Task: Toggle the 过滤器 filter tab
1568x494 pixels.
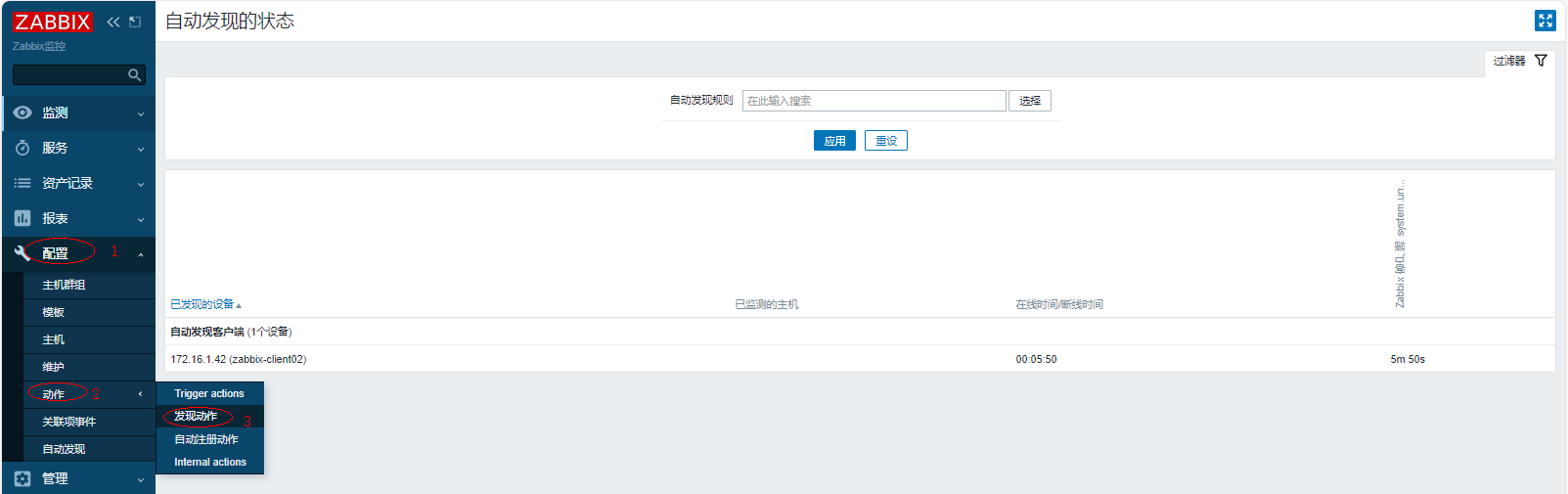Action: click(x=1519, y=61)
